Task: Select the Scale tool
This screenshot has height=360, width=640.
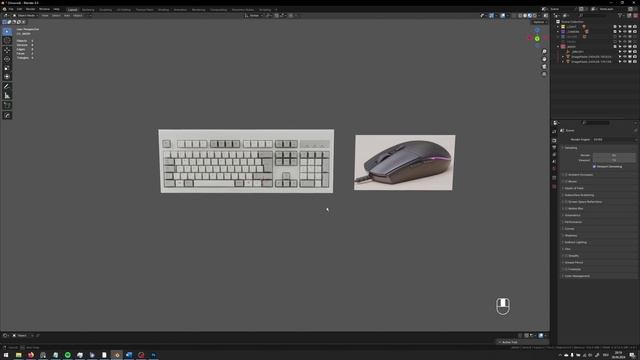Action: click(x=7, y=68)
